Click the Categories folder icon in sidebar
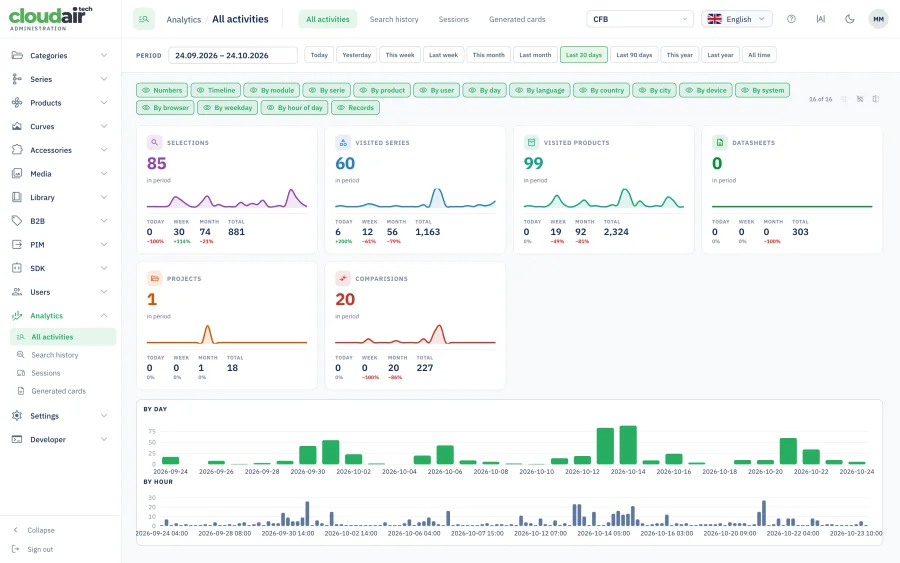Viewport: 900px width, 563px height. pyautogui.click(x=17, y=55)
